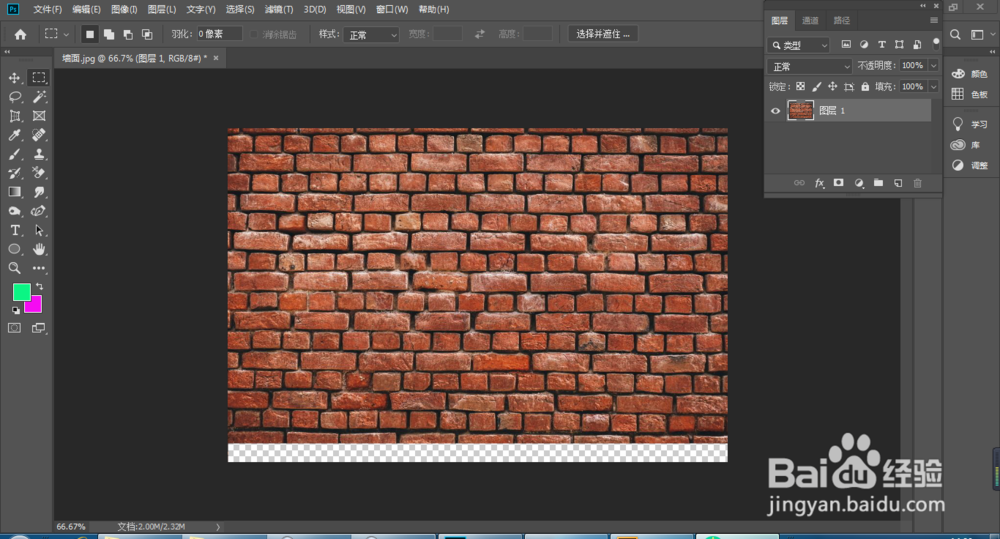Open the Layers panel options menu
The height and width of the screenshot is (539, 1000).
point(934,20)
